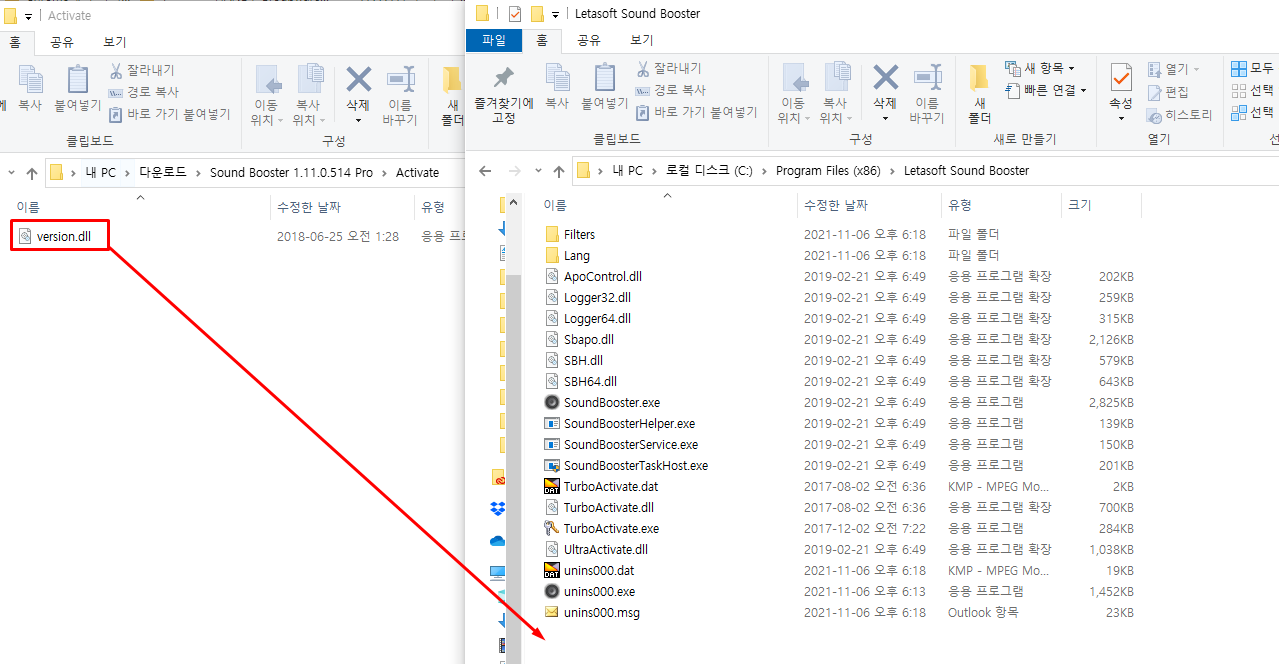Image resolution: width=1279 pixels, height=664 pixels.
Task: Click 경로 복사 in Activate window ribbon
Action: [143, 92]
